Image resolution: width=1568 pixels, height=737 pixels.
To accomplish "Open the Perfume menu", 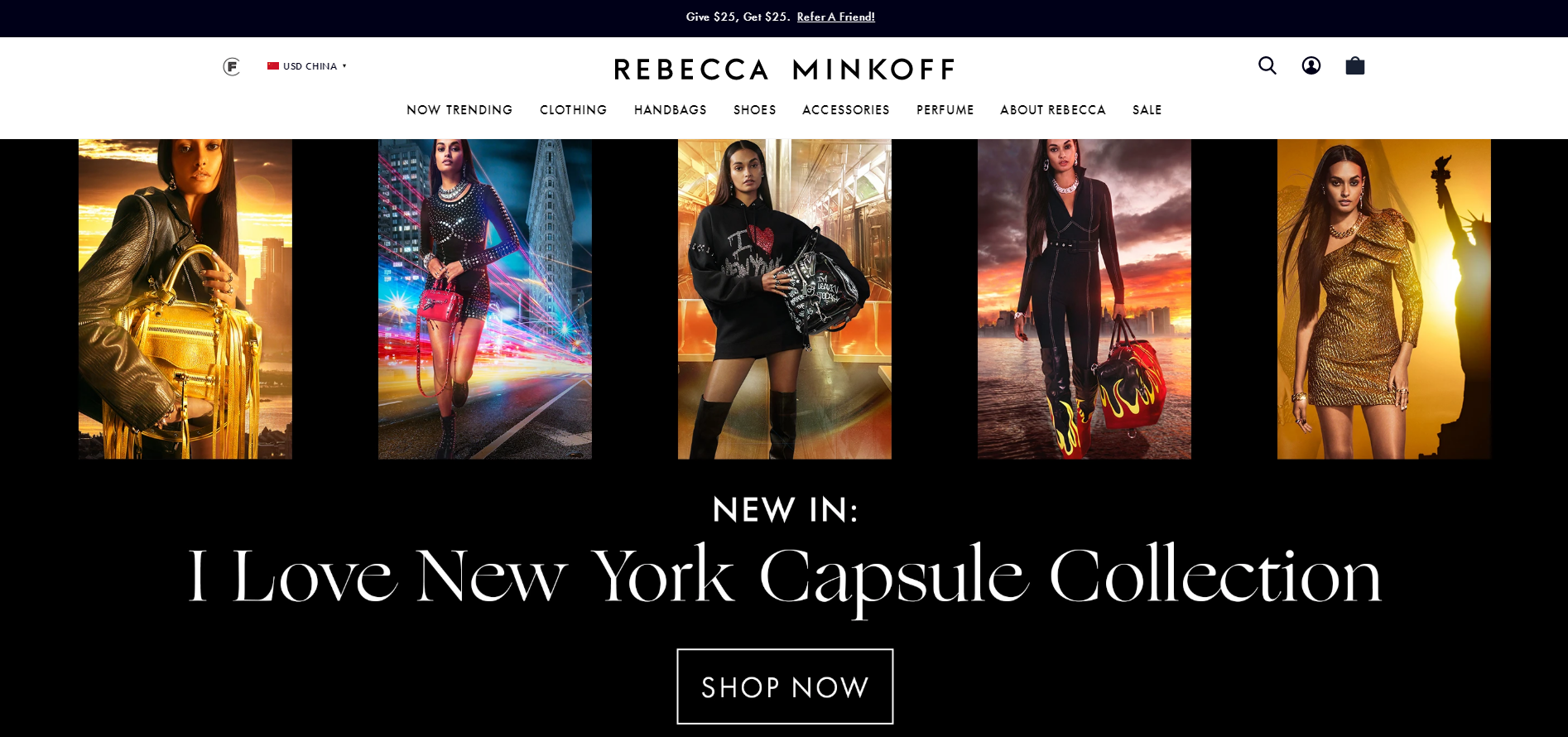I will pos(945,110).
